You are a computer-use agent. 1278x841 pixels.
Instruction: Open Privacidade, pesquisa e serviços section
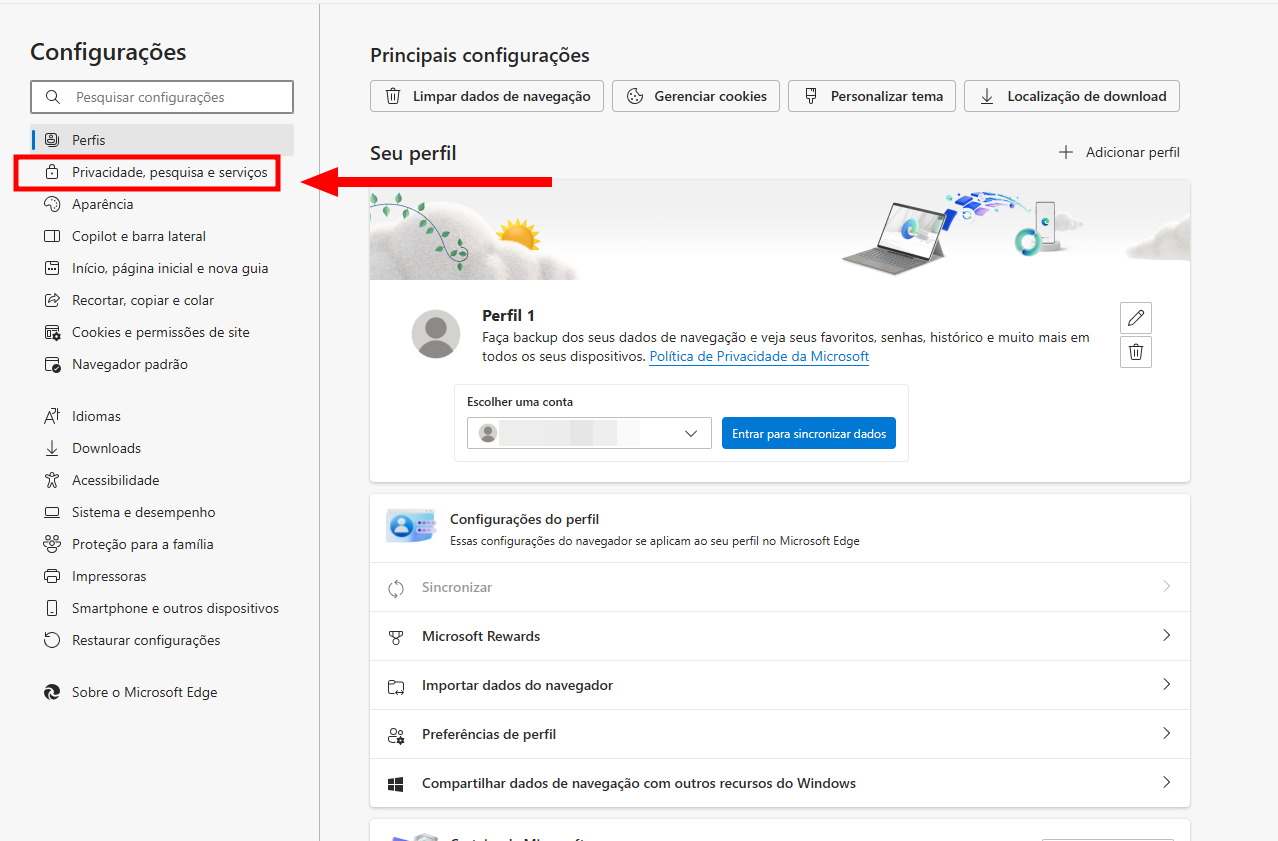click(169, 172)
